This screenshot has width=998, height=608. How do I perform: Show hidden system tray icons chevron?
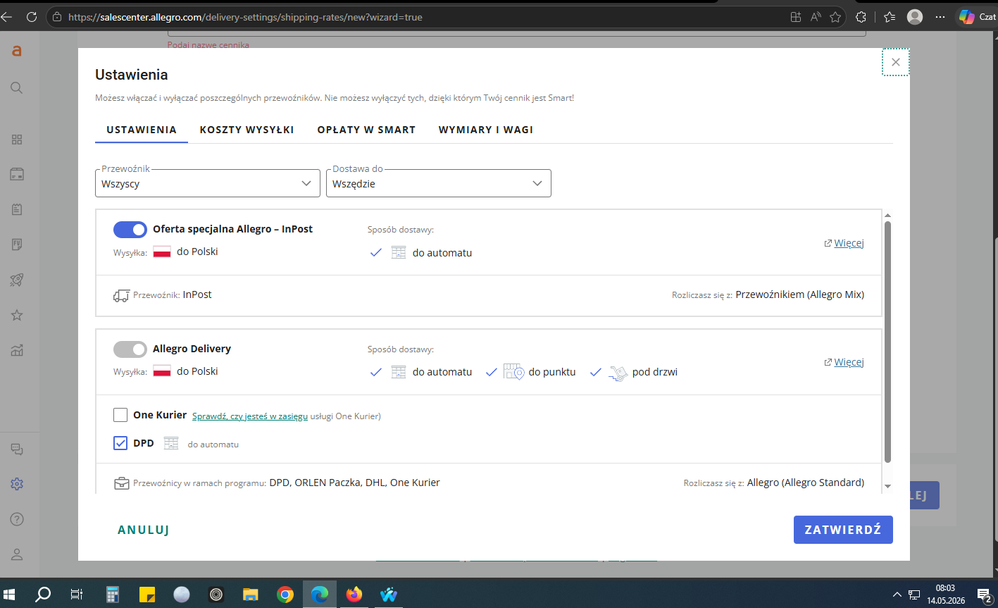pyautogui.click(x=897, y=595)
